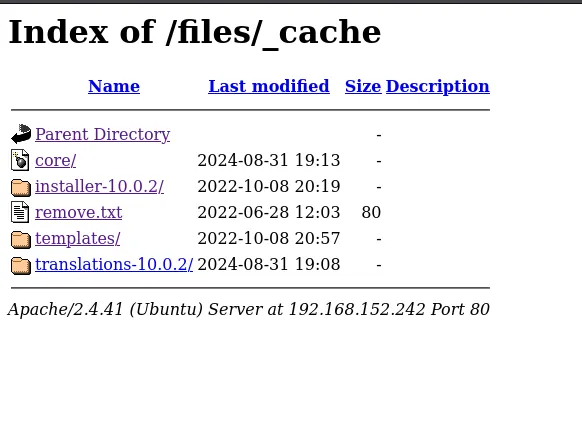Click the 2024-08-31 19:13 date for core/
The width and height of the screenshot is (582, 427).
(269, 160)
